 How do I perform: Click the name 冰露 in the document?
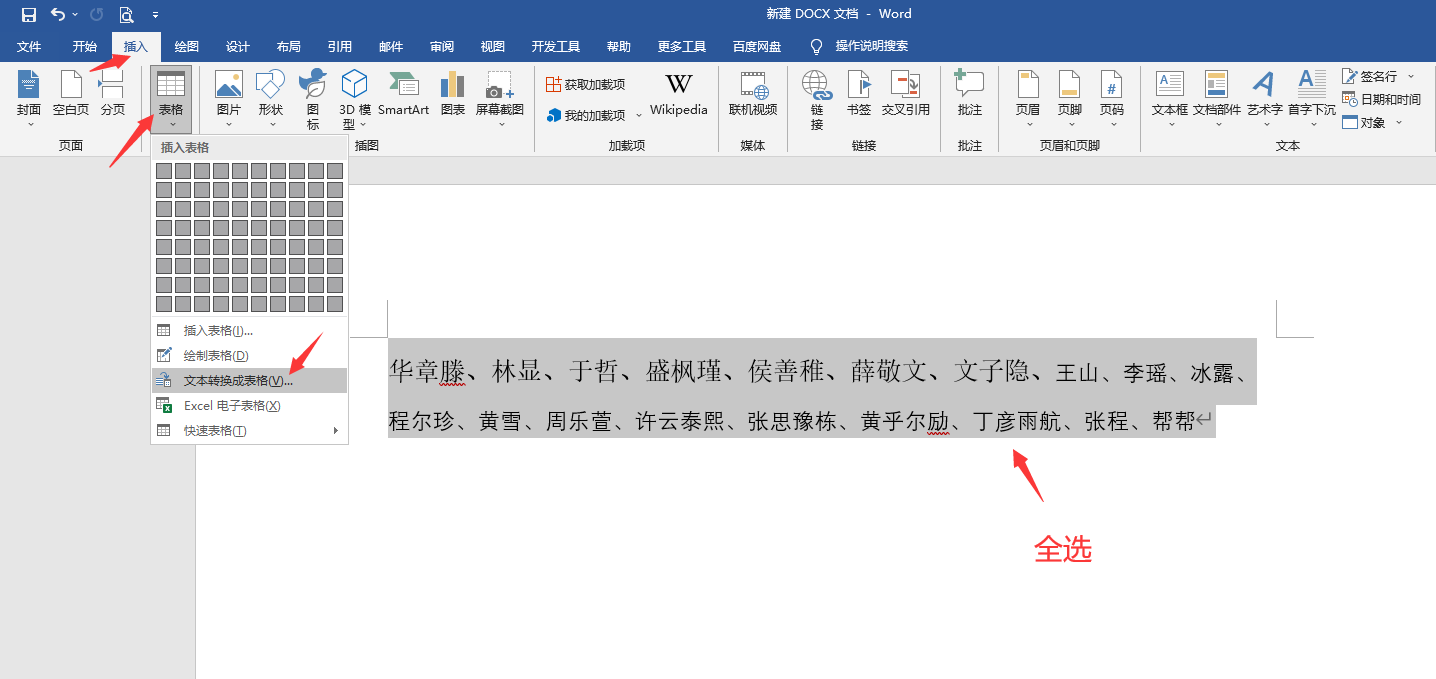tap(1212, 372)
